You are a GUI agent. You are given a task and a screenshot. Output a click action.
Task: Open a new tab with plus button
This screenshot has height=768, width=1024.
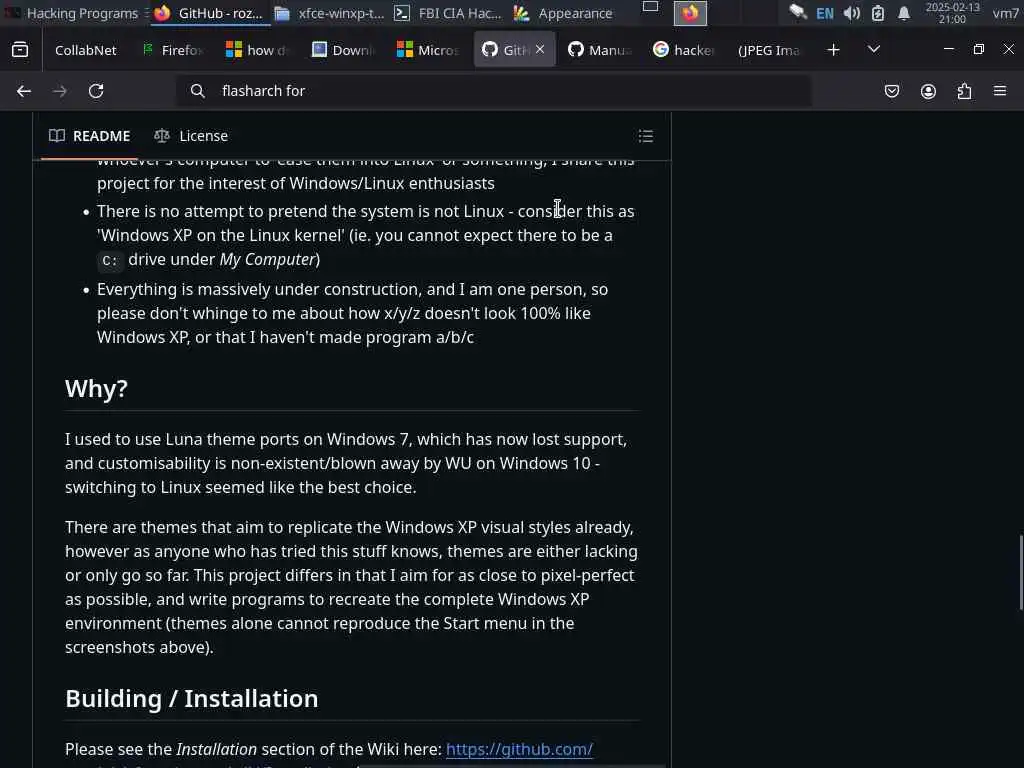pyautogui.click(x=833, y=50)
